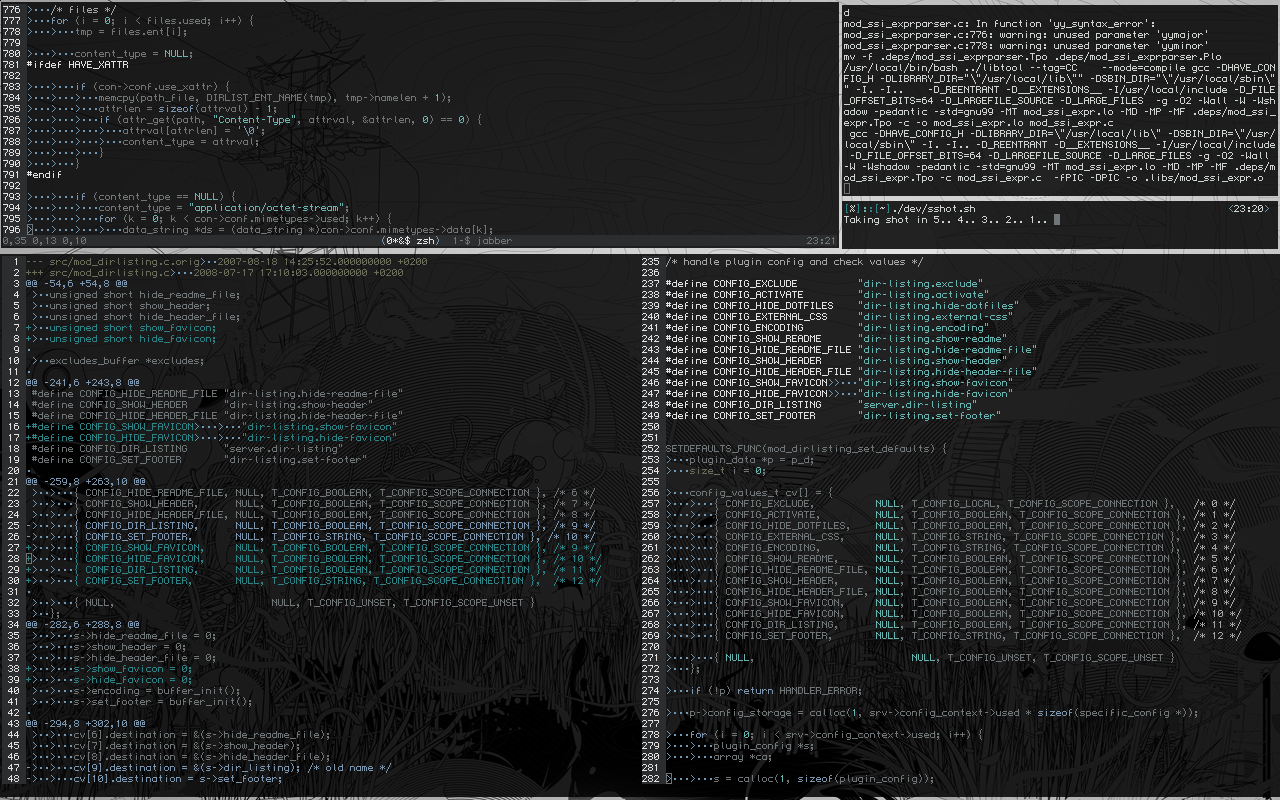Click "plugin_config *s;" on line 279

(x=765, y=746)
